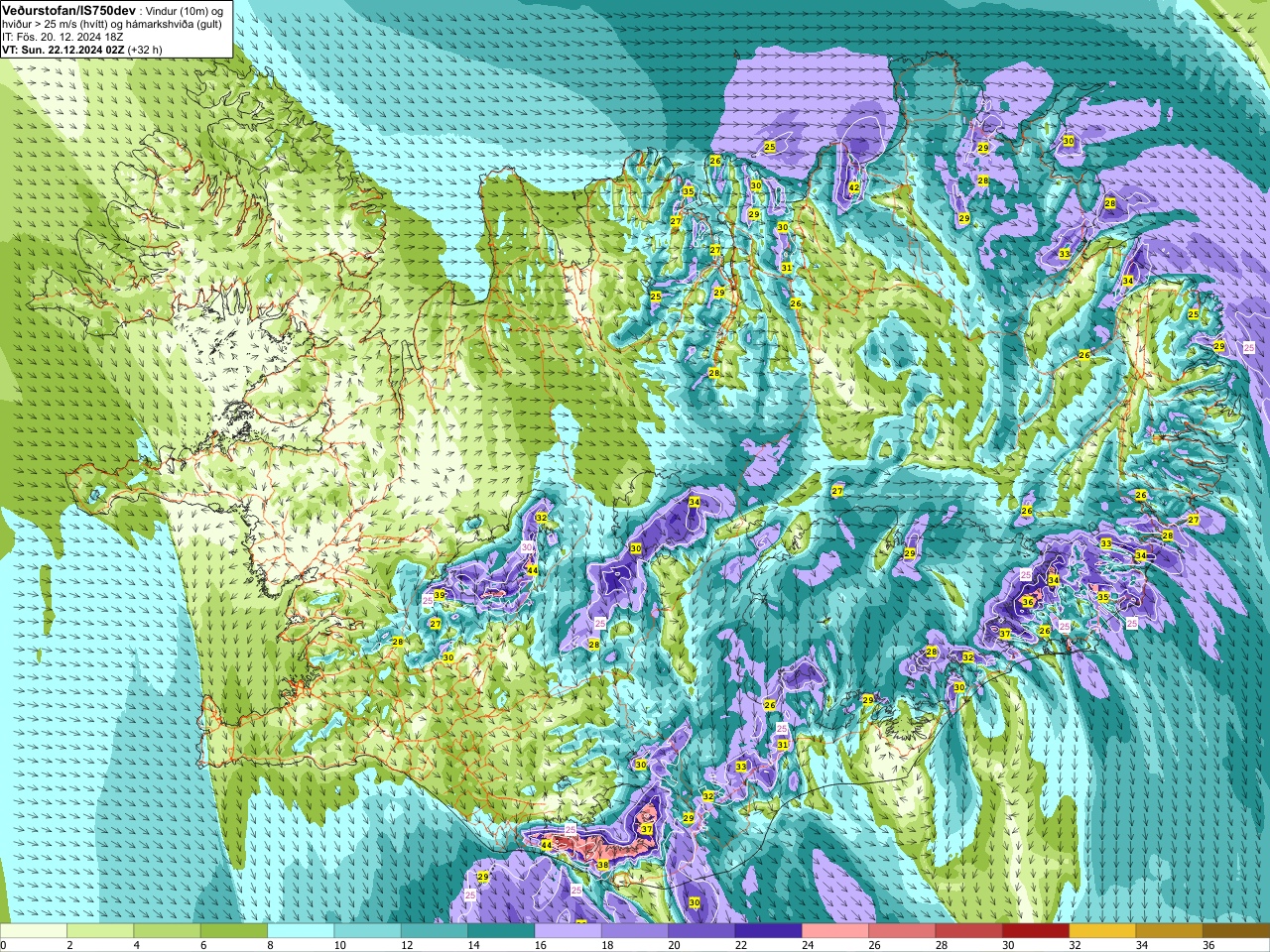Click the yellow gust label reading 39
Viewport: 1270px width, 952px height.
pos(439,595)
